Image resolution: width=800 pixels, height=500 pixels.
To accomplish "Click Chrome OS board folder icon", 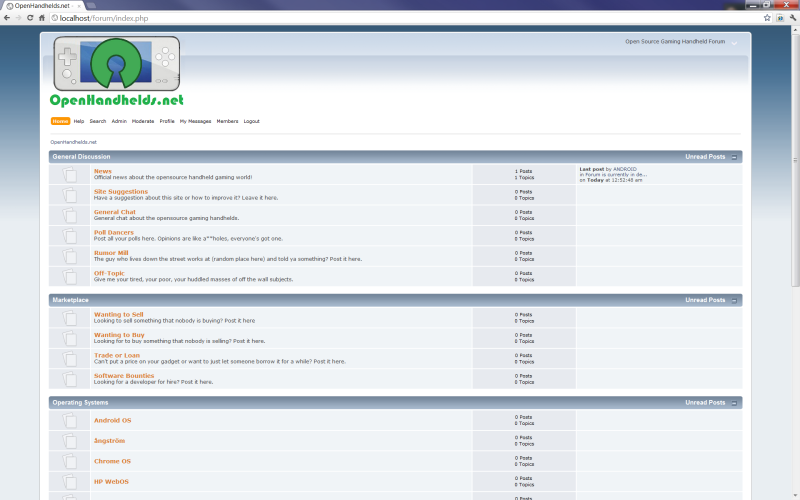I will [69, 461].
